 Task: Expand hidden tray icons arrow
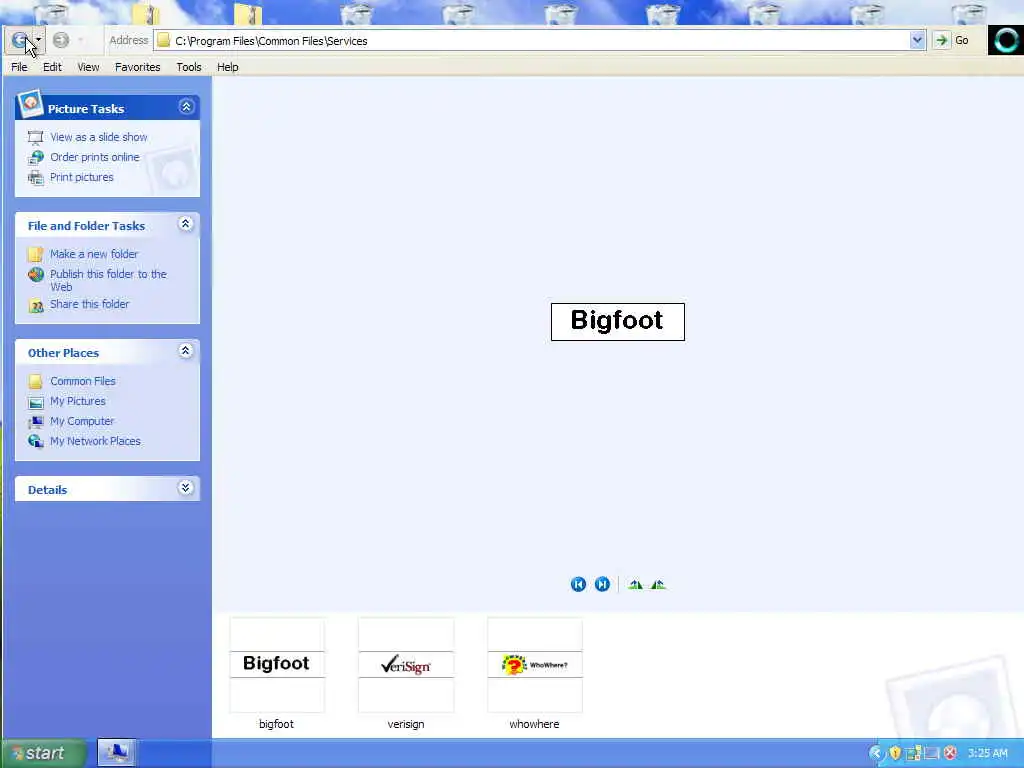point(876,753)
